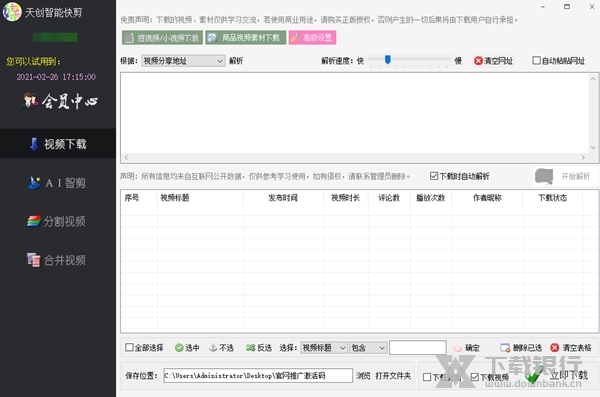Close the application window
The height and width of the screenshot is (397, 600).
pyautogui.click(x=592, y=7)
